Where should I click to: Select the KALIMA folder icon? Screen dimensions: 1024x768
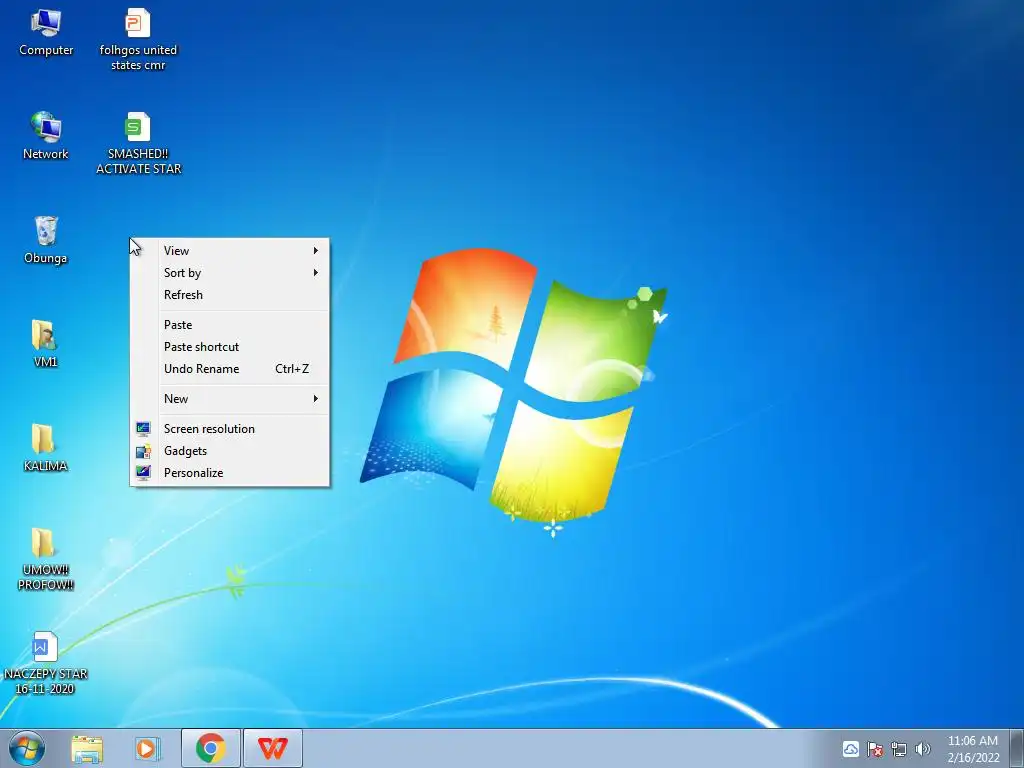pos(45,447)
